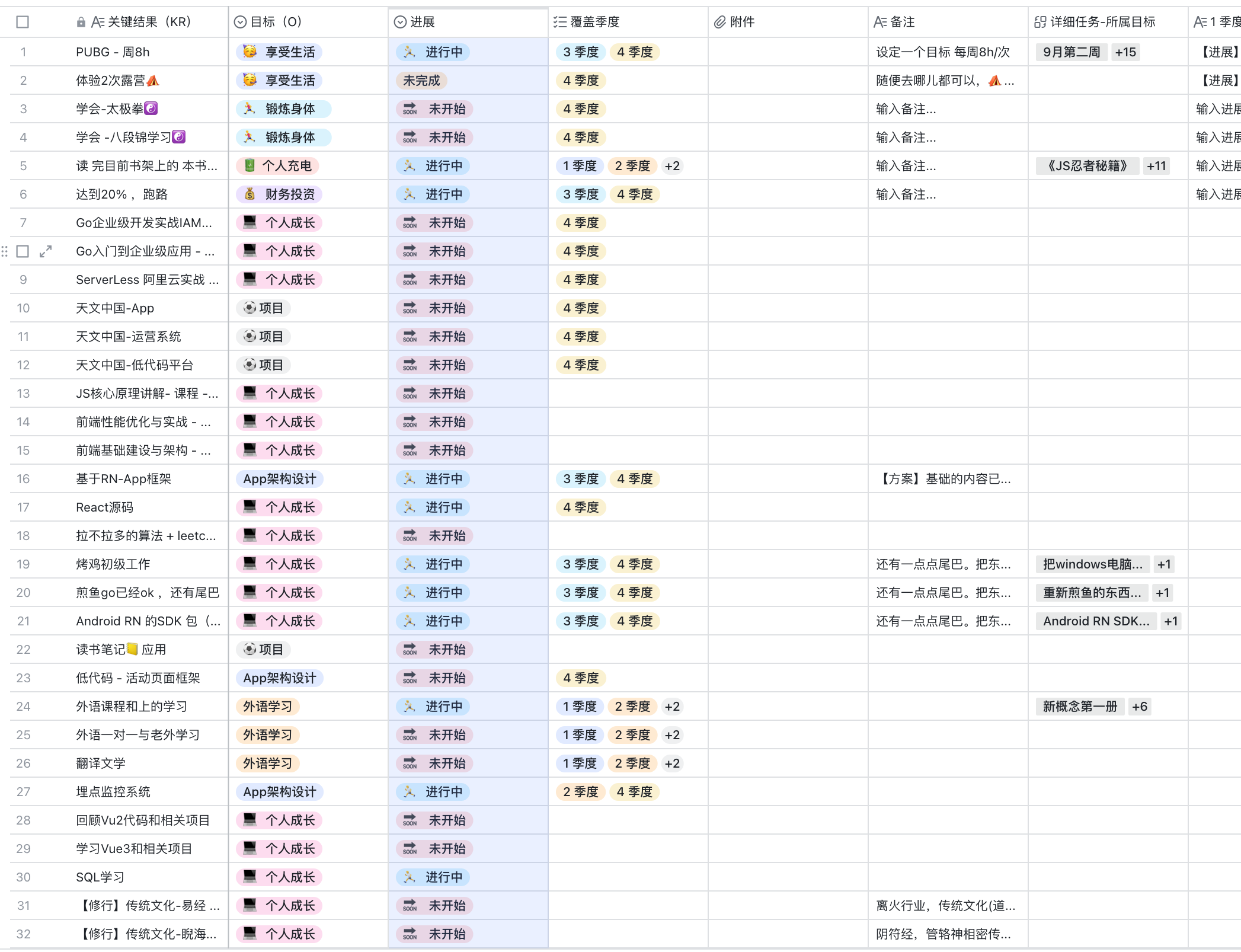The width and height of the screenshot is (1241, 952).
Task: Click the 详细任务-所属目标 link field icon
Action: [1040, 23]
